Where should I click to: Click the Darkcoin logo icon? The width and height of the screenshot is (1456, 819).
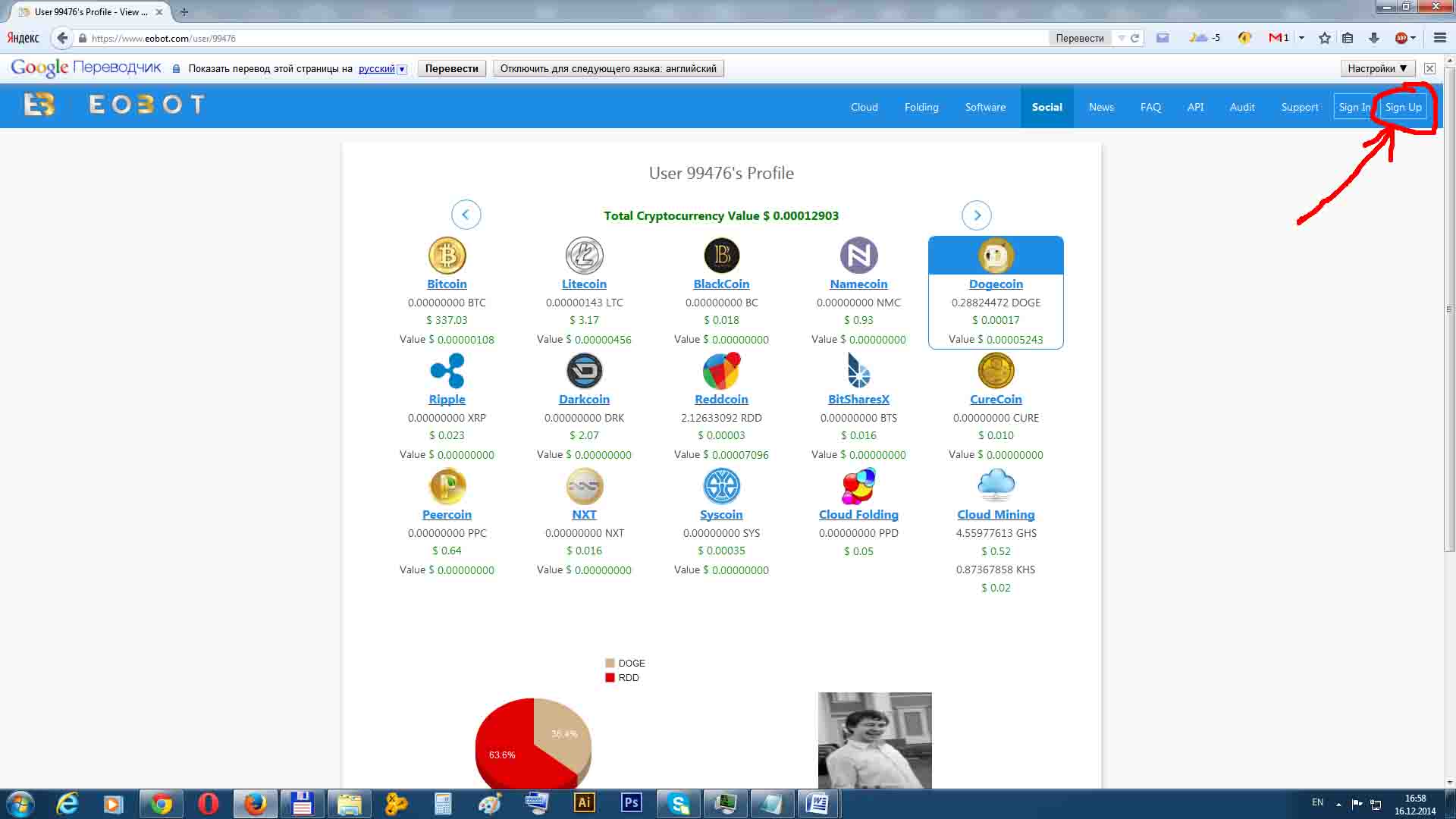[584, 371]
